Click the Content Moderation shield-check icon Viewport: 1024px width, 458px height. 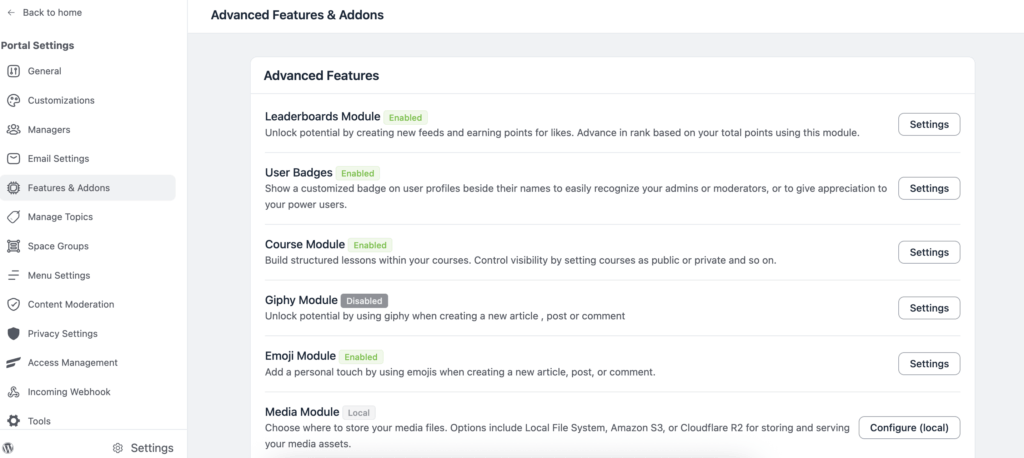point(13,304)
